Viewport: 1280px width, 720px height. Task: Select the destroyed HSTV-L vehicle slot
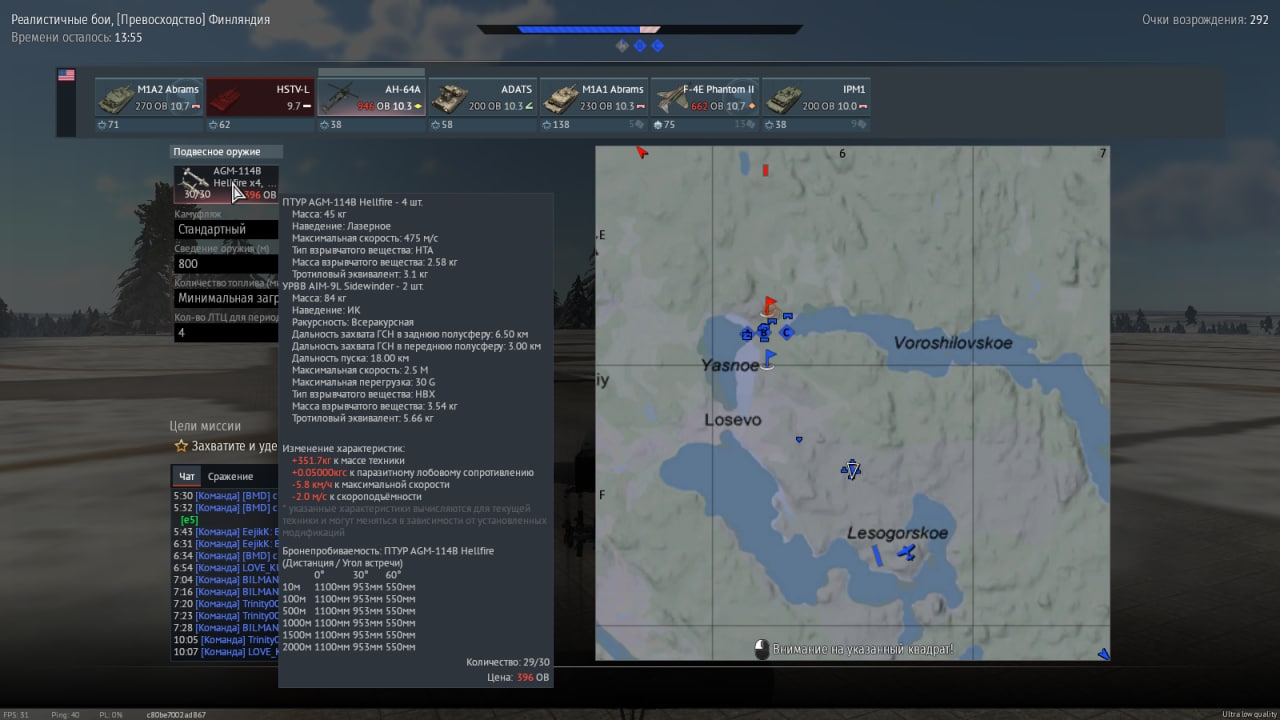coord(260,97)
